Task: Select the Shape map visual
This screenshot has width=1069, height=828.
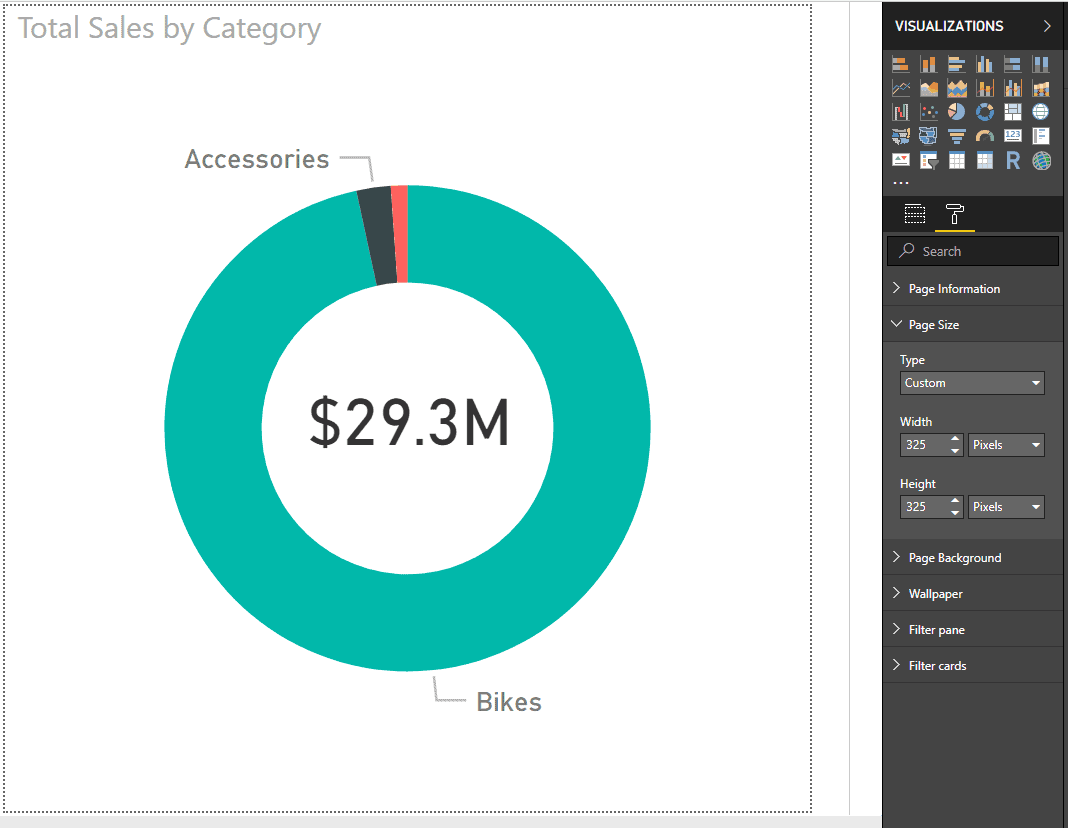Action: [929, 136]
